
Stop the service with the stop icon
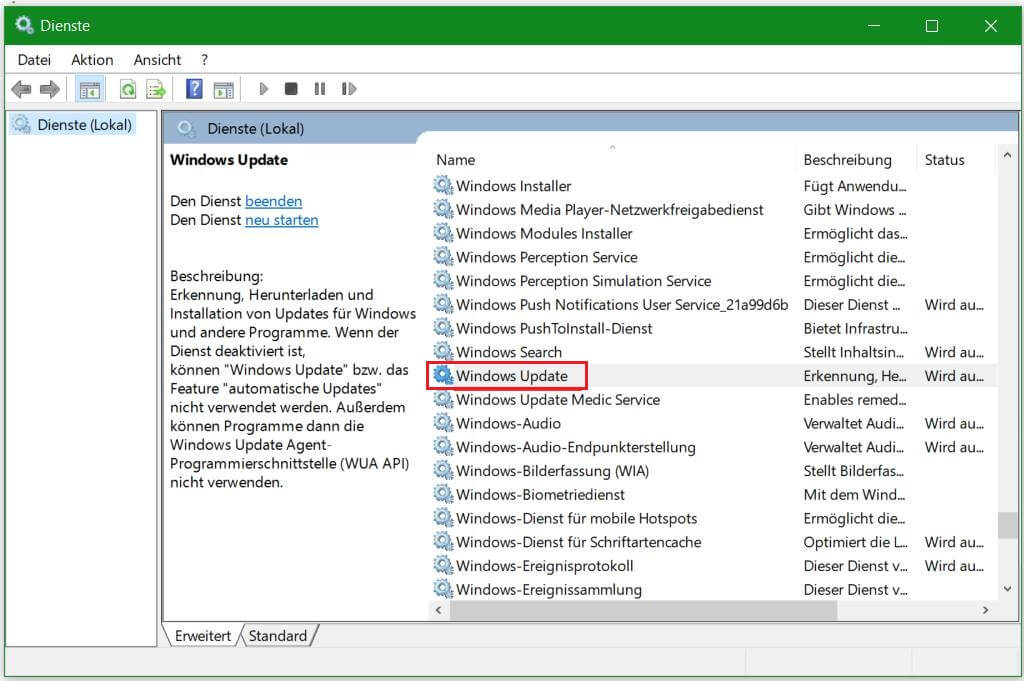pyautogui.click(x=291, y=89)
